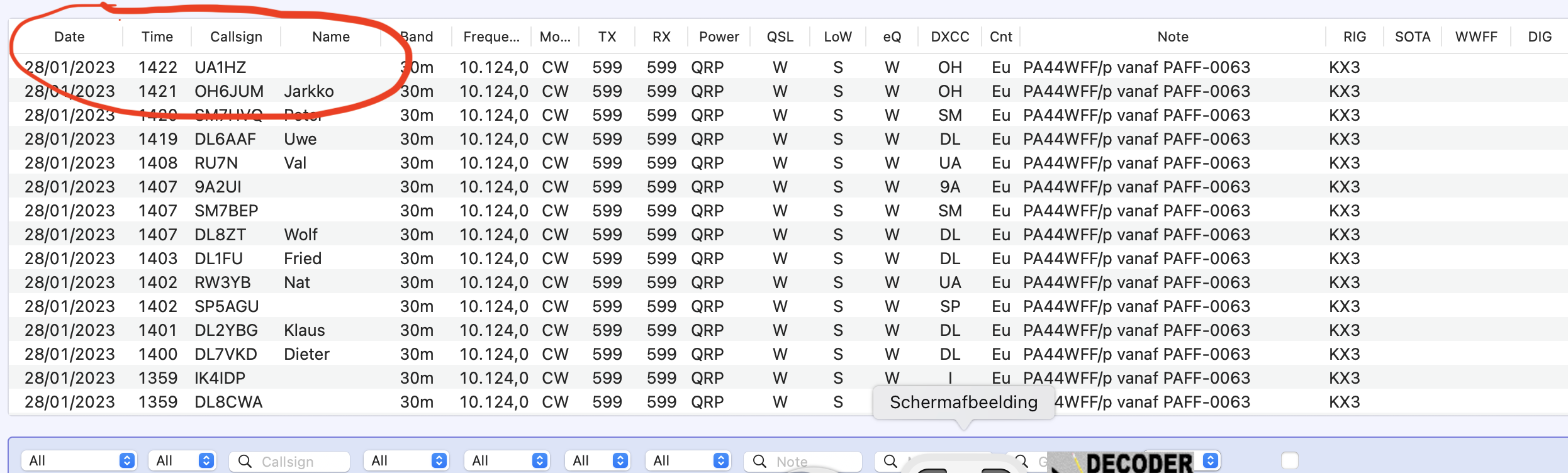Screen dimensions: 1568x473
Task: Open All dropdown just right of Callsign search
Action: click(406, 460)
